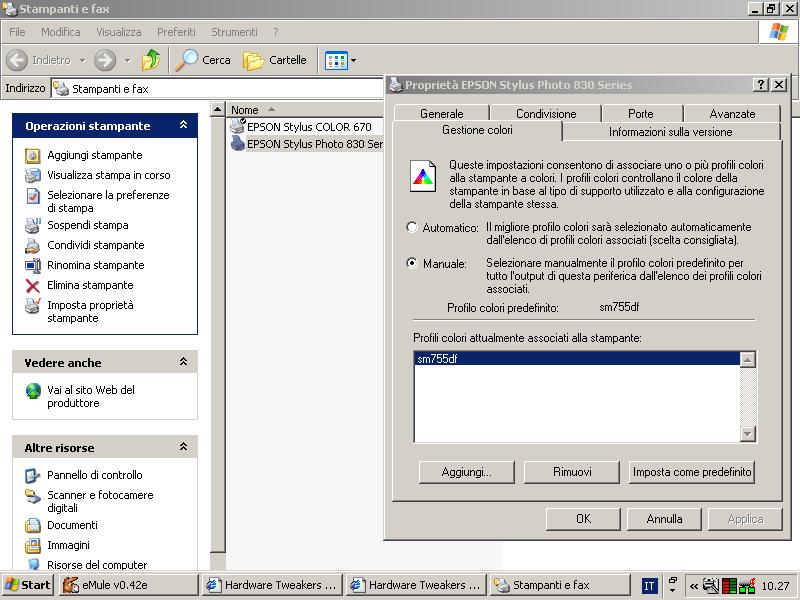Open the Preferiti menu
The width and height of the screenshot is (800, 600).
coord(176,32)
